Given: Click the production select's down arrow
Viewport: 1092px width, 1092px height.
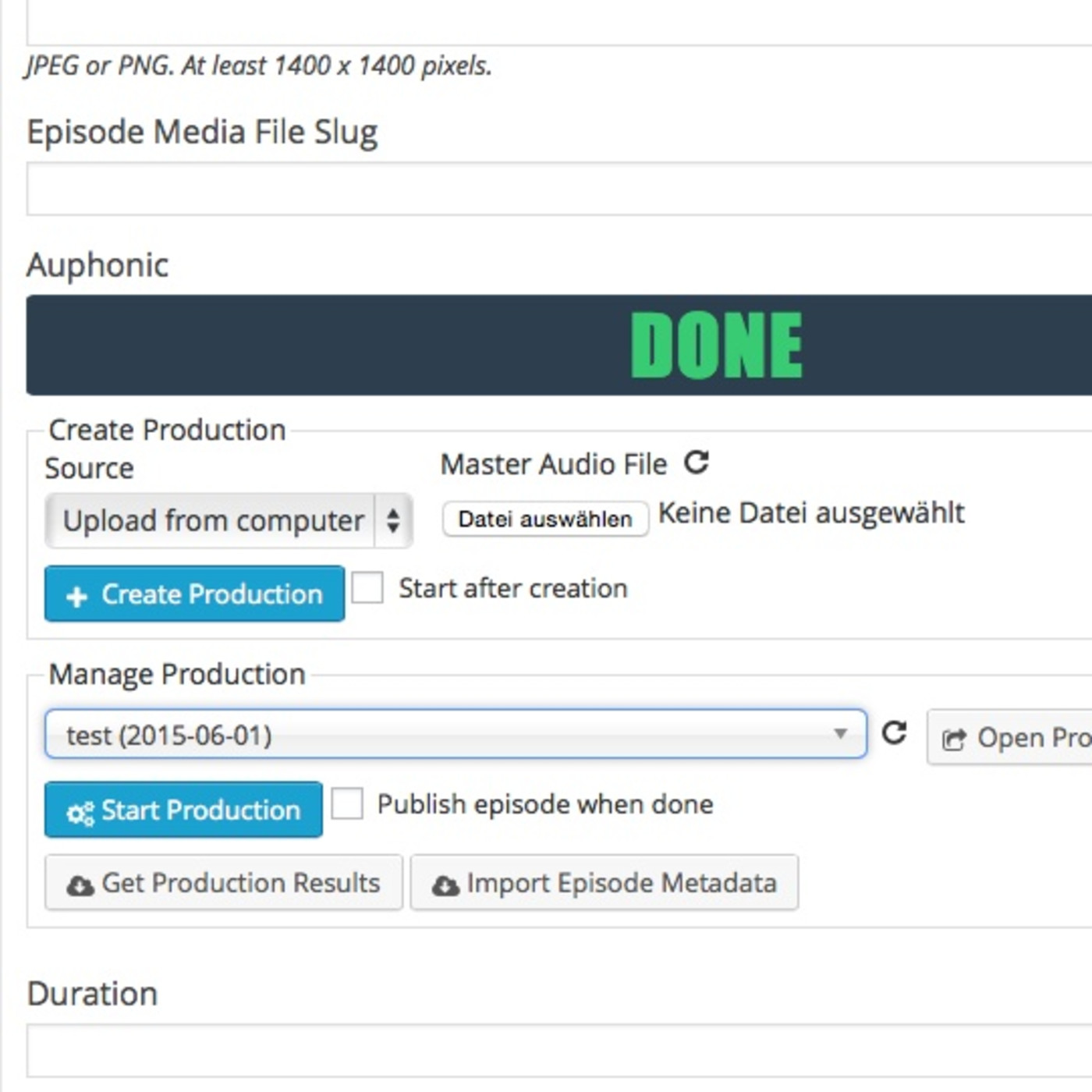Looking at the screenshot, I should 840,734.
